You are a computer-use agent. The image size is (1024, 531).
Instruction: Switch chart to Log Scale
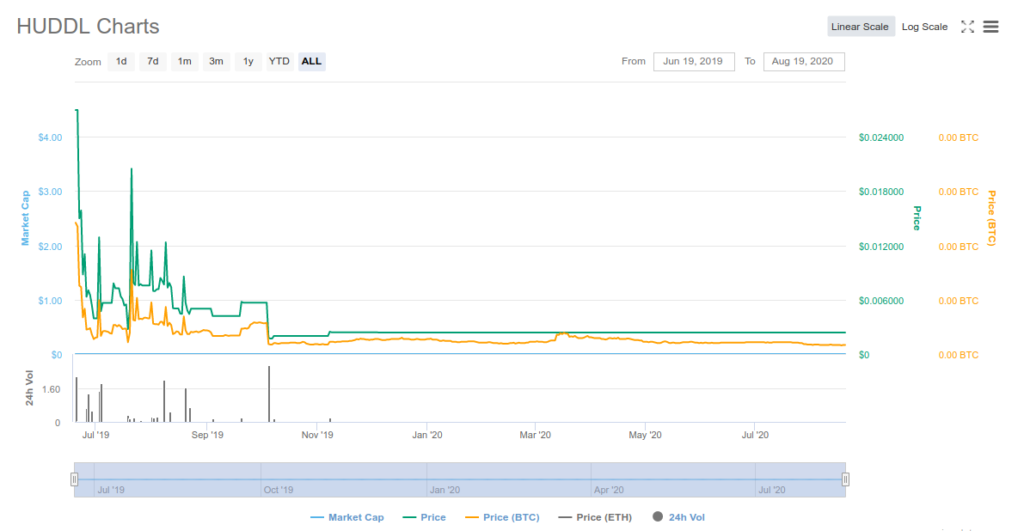924,27
